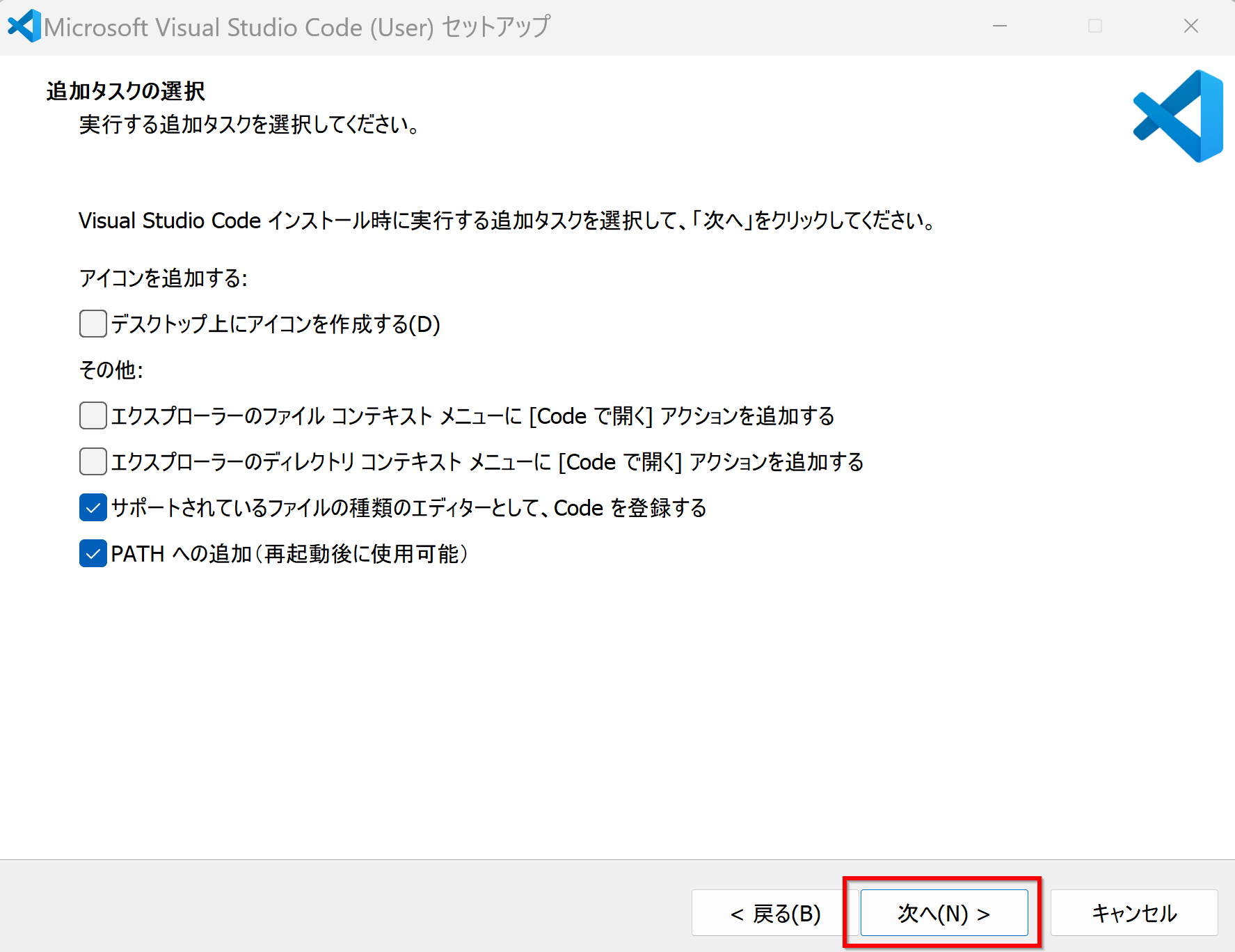Enable Explorer file context menu [Code で開く] option

coord(93,415)
